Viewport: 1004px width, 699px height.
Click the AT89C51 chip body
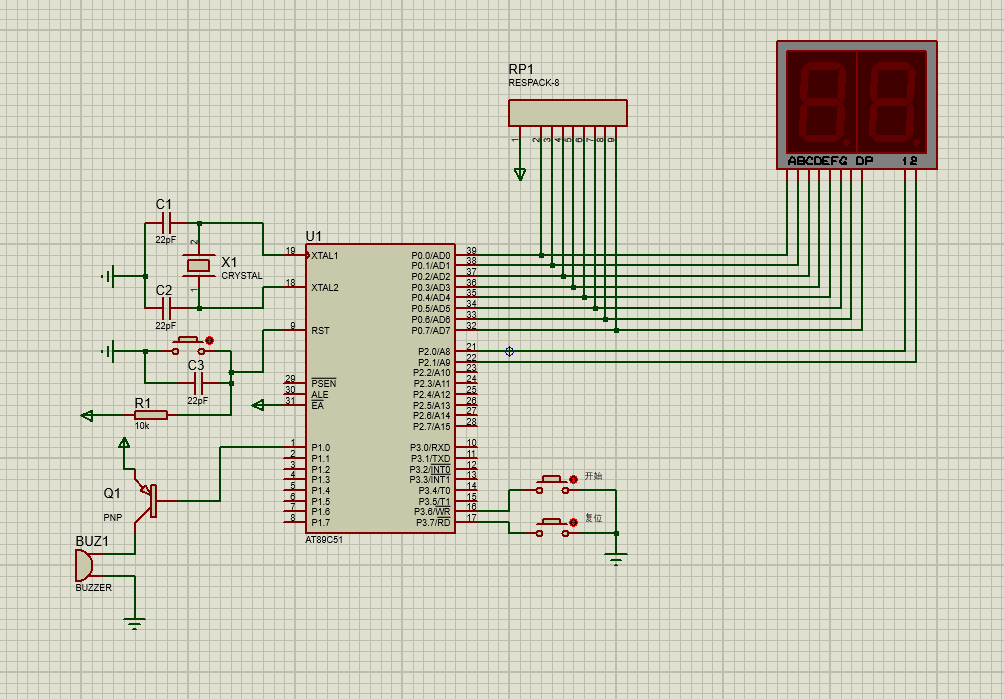click(380, 389)
